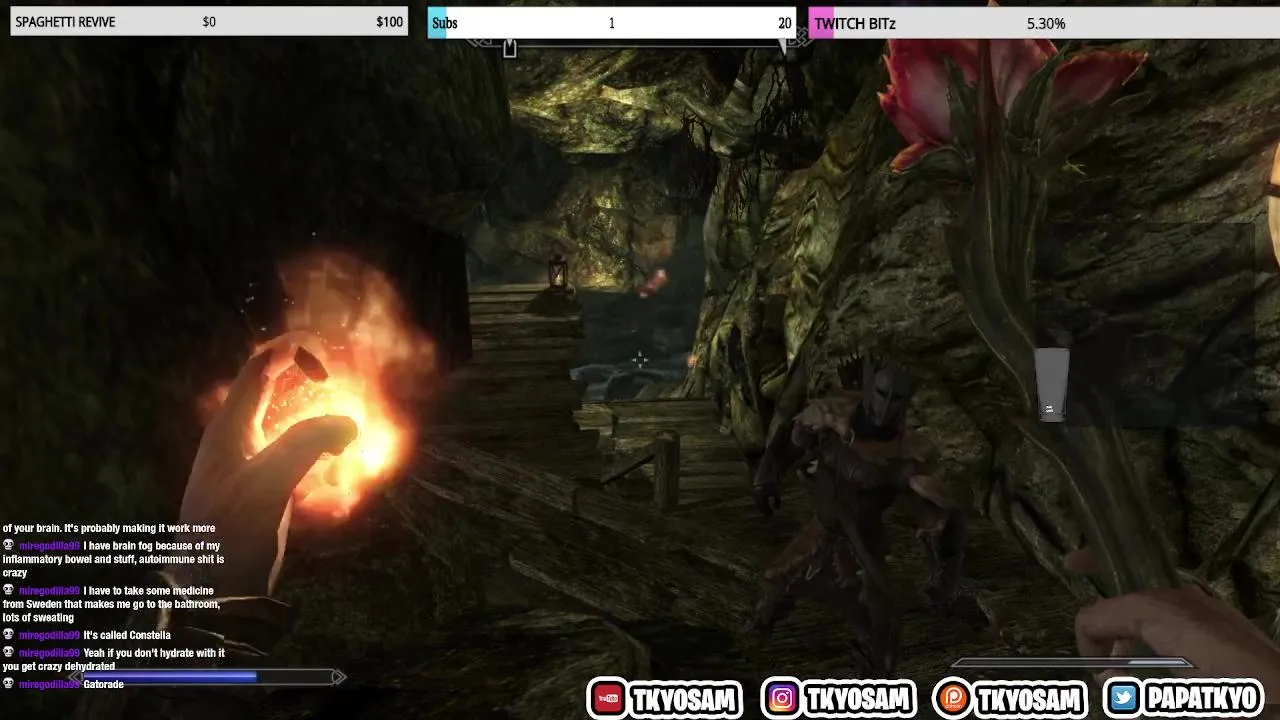Click the pink flower at the top right
Image resolution: width=1280 pixels, height=720 pixels.
pyautogui.click(x=1010, y=90)
